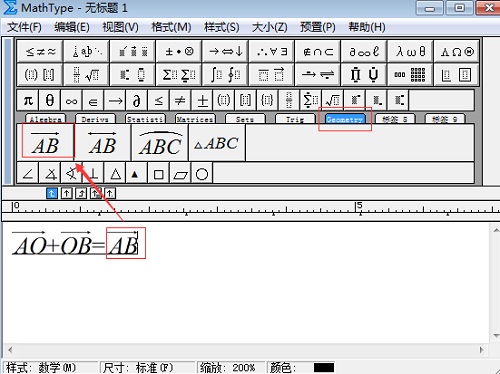Click the 缩放: 200% zoom field
This screenshot has height=374, width=500.
(x=230, y=368)
